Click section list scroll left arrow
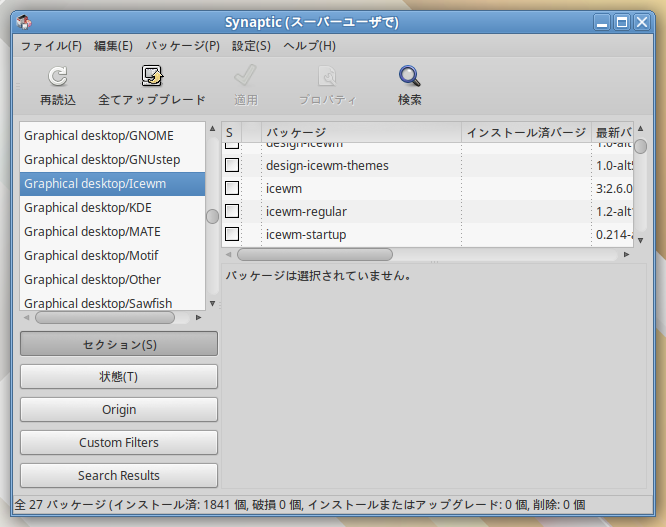666x527 pixels. tap(26, 318)
